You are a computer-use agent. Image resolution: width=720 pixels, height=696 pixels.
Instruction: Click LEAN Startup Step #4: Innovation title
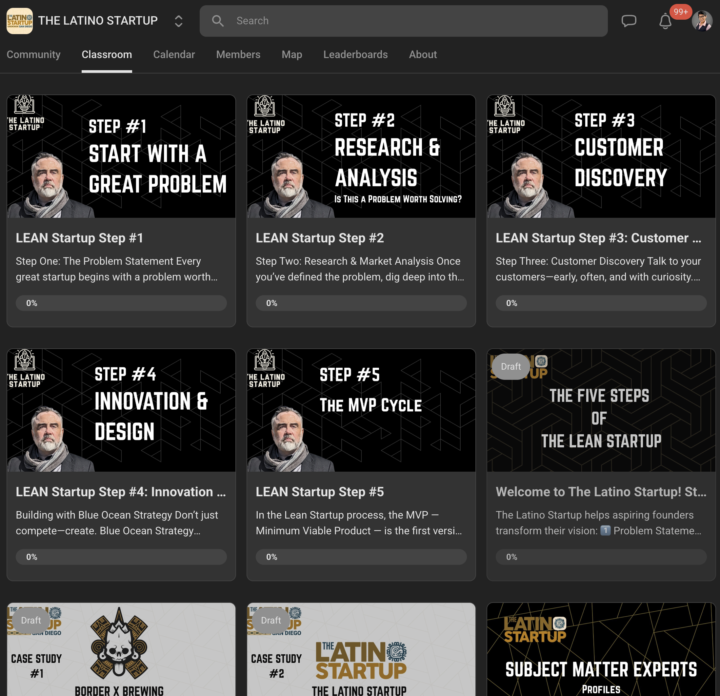(x=121, y=492)
